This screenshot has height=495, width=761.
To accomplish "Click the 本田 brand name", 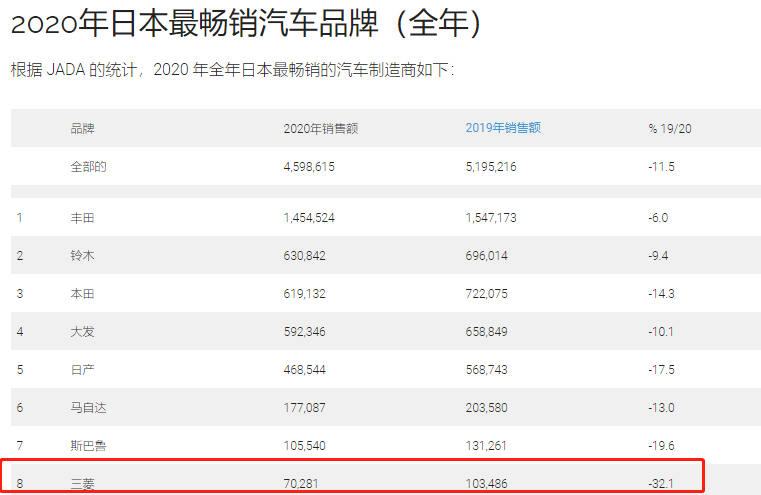I will pos(82,293).
